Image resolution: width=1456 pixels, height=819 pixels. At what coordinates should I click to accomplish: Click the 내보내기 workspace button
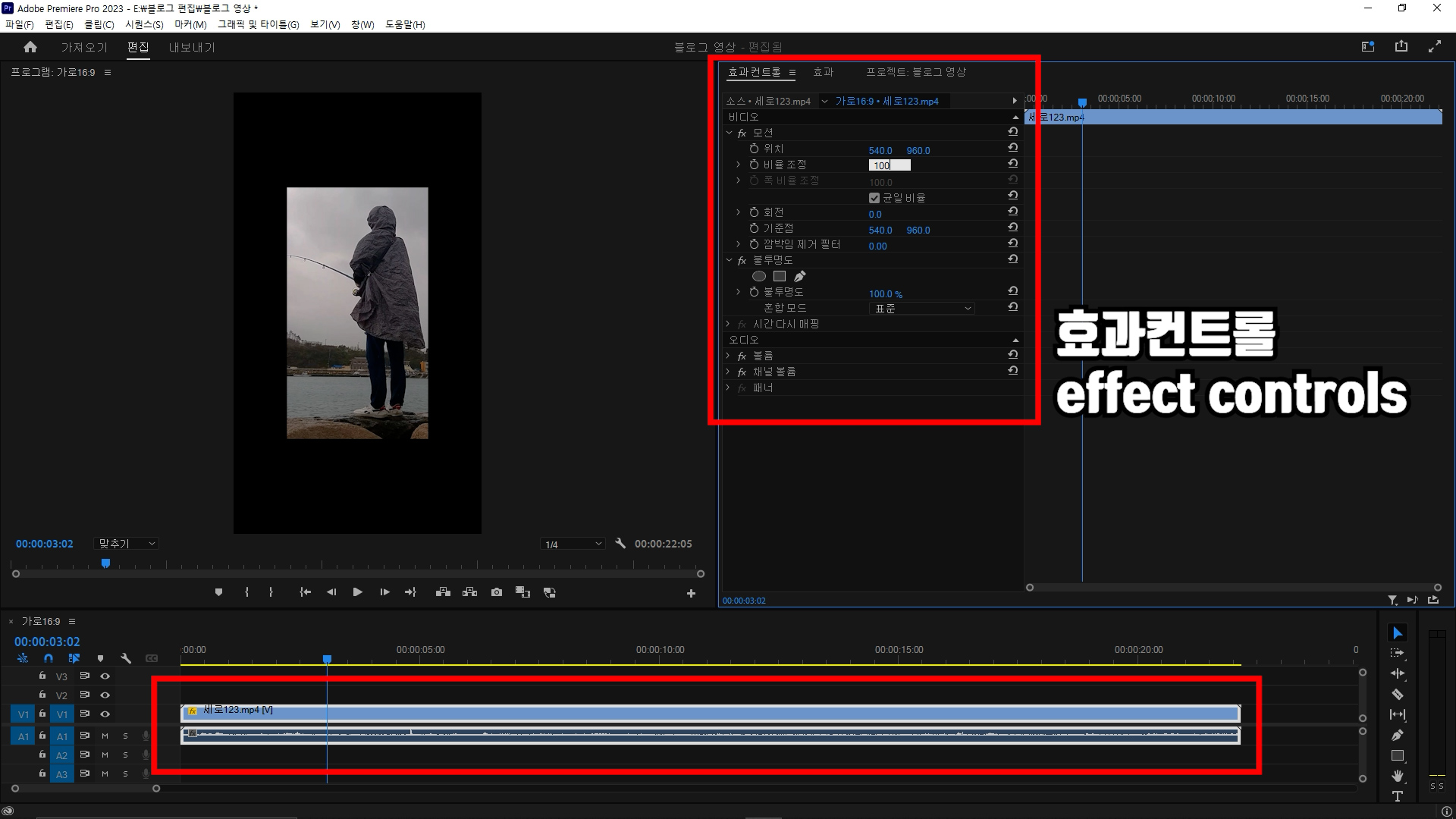[x=192, y=47]
